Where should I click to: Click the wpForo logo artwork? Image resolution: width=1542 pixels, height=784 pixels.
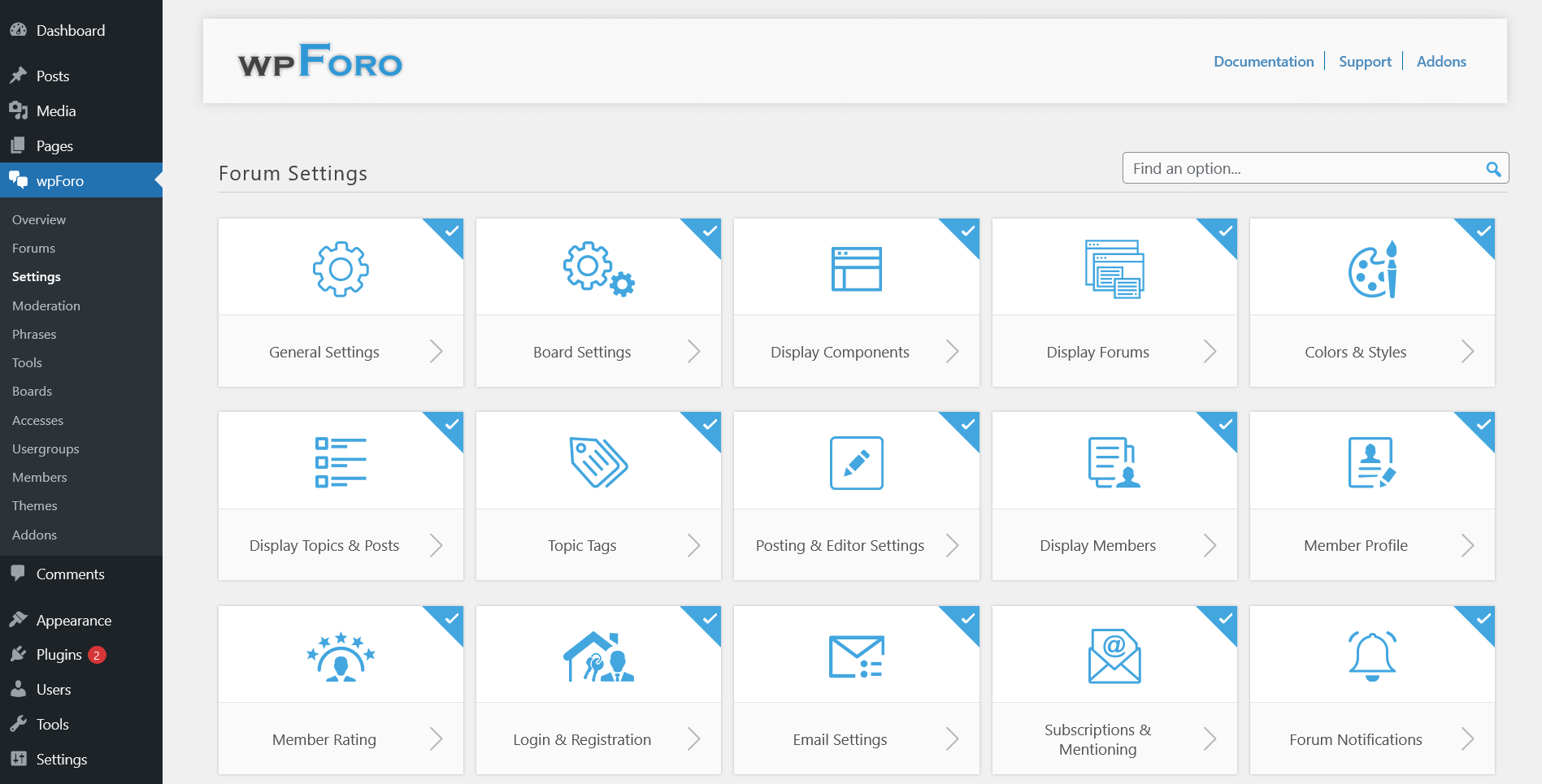pos(318,60)
